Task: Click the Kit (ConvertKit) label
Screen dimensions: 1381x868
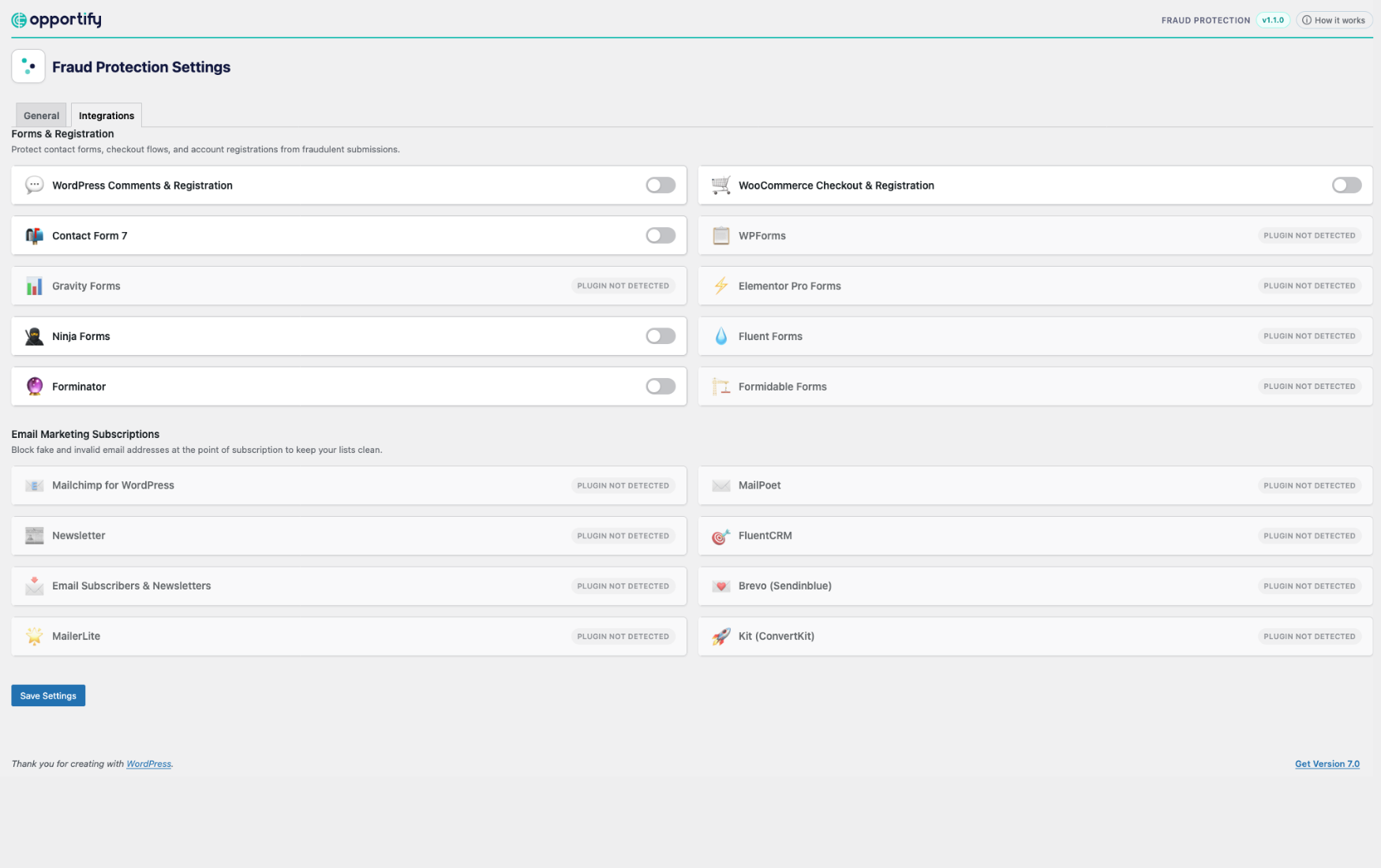Action: (776, 636)
